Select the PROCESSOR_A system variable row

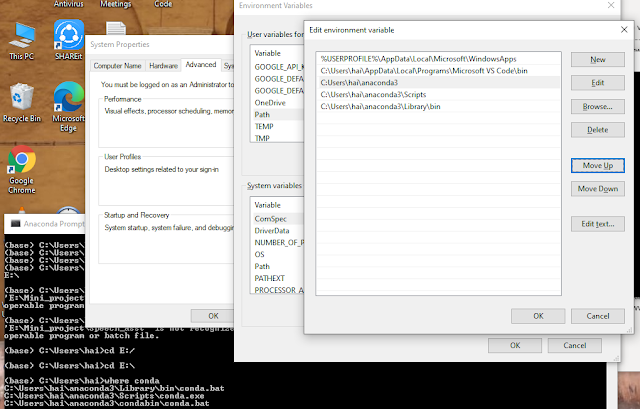pos(278,289)
